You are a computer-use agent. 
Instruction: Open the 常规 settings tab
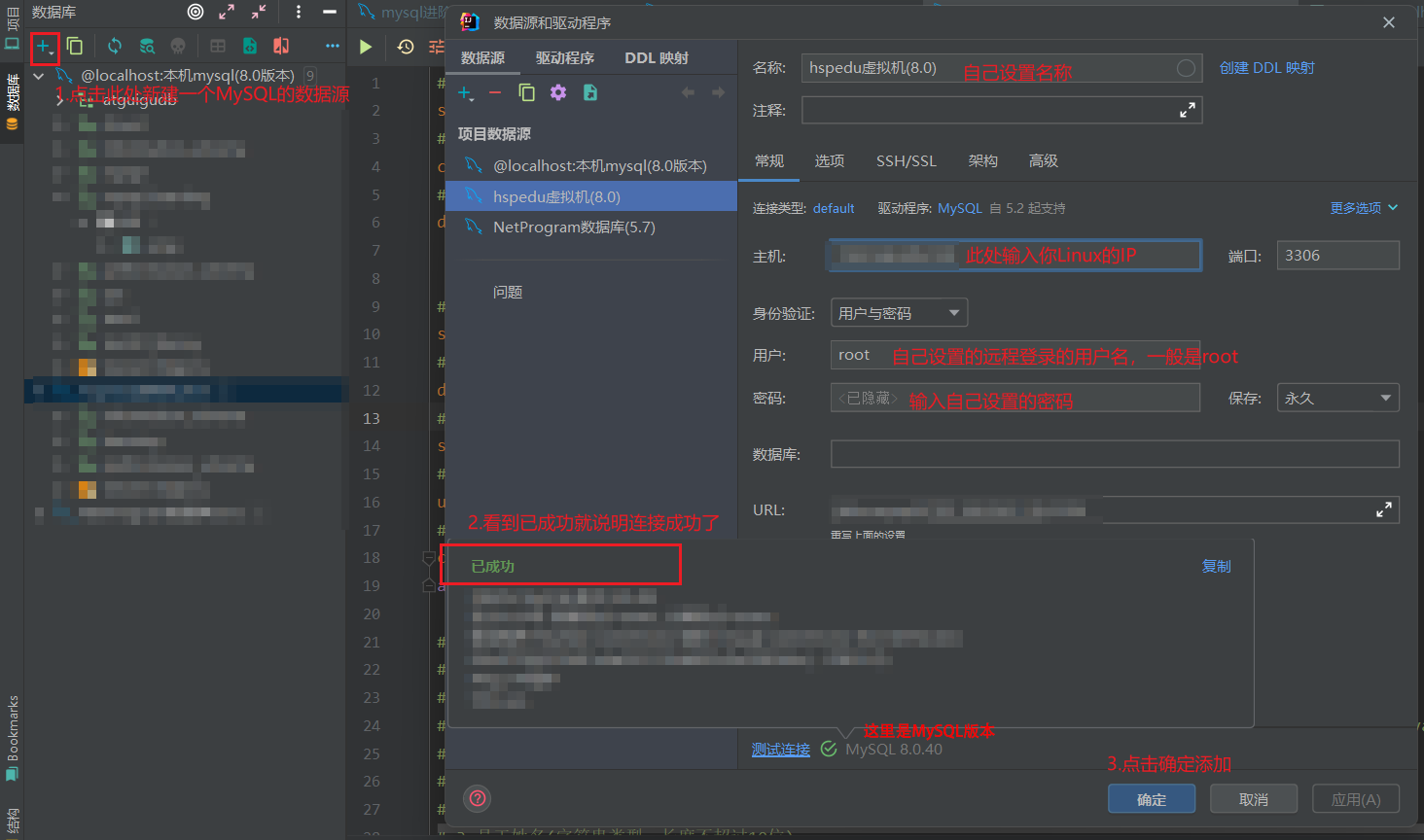(769, 160)
